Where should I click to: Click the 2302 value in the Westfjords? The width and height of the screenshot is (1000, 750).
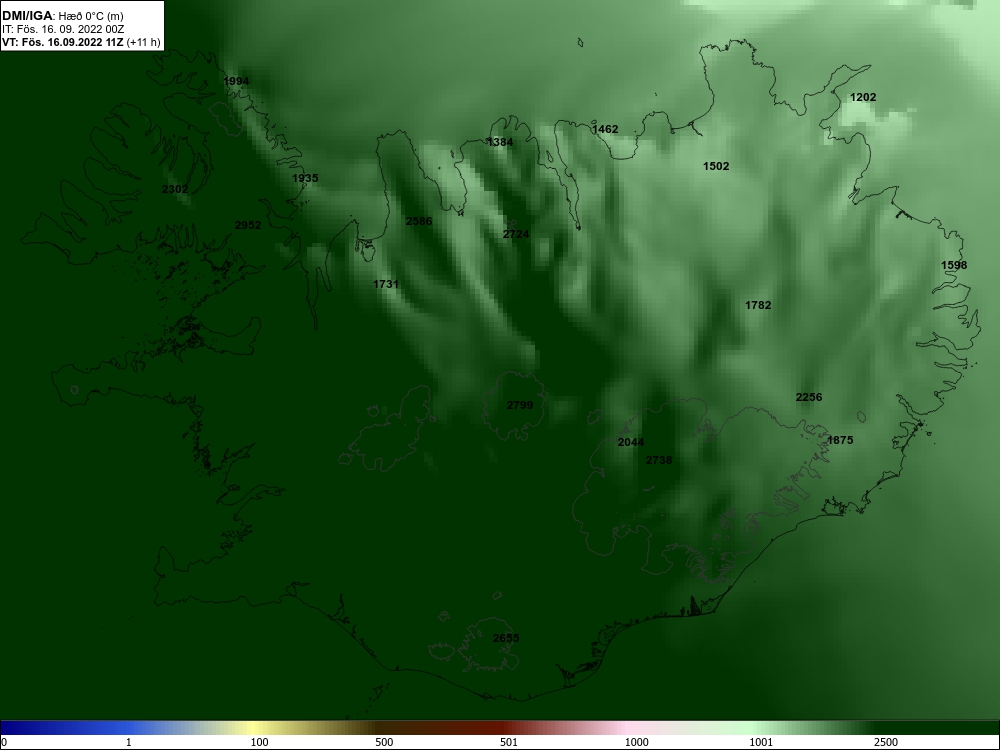[175, 189]
